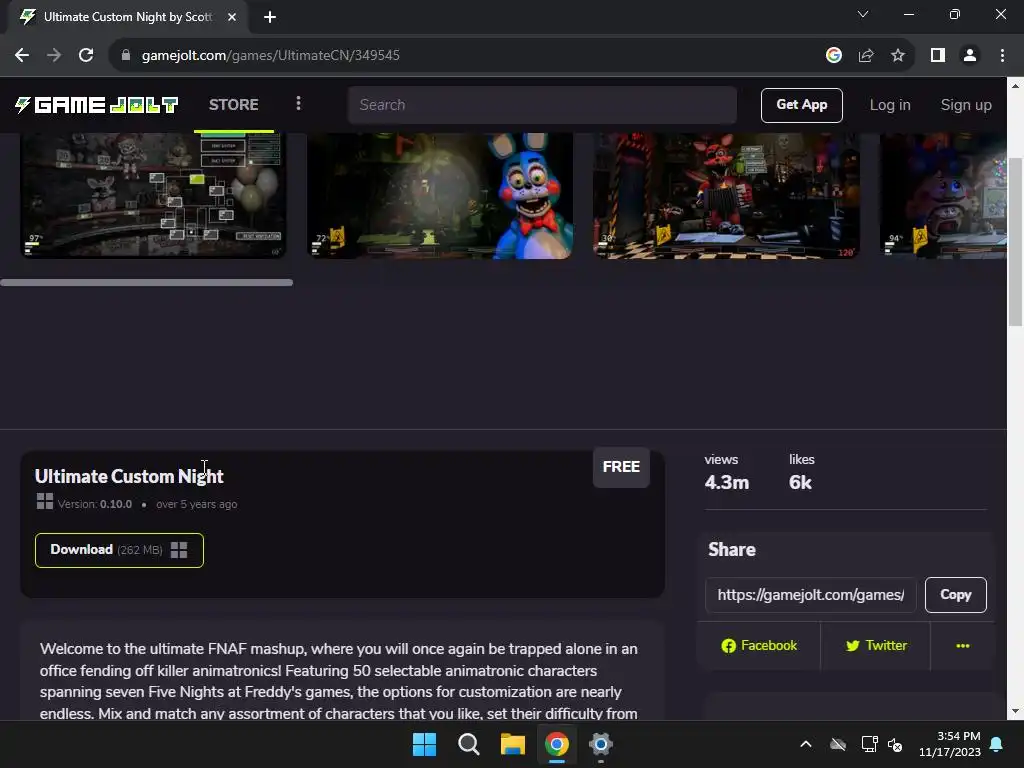Open Windows taskbar search
This screenshot has width=1024, height=768.
(x=469, y=744)
